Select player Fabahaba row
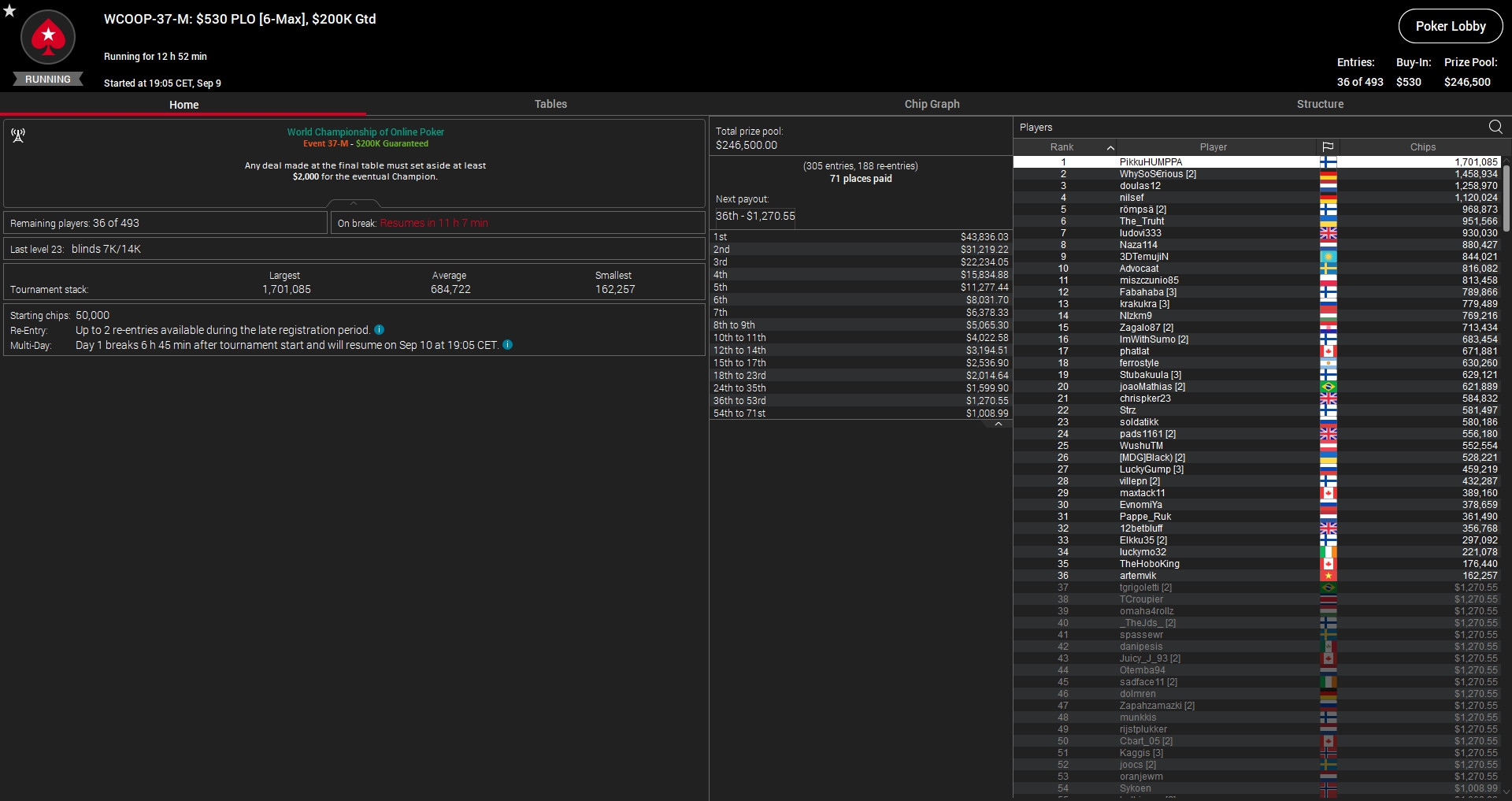1512x801 pixels. 1257,292
